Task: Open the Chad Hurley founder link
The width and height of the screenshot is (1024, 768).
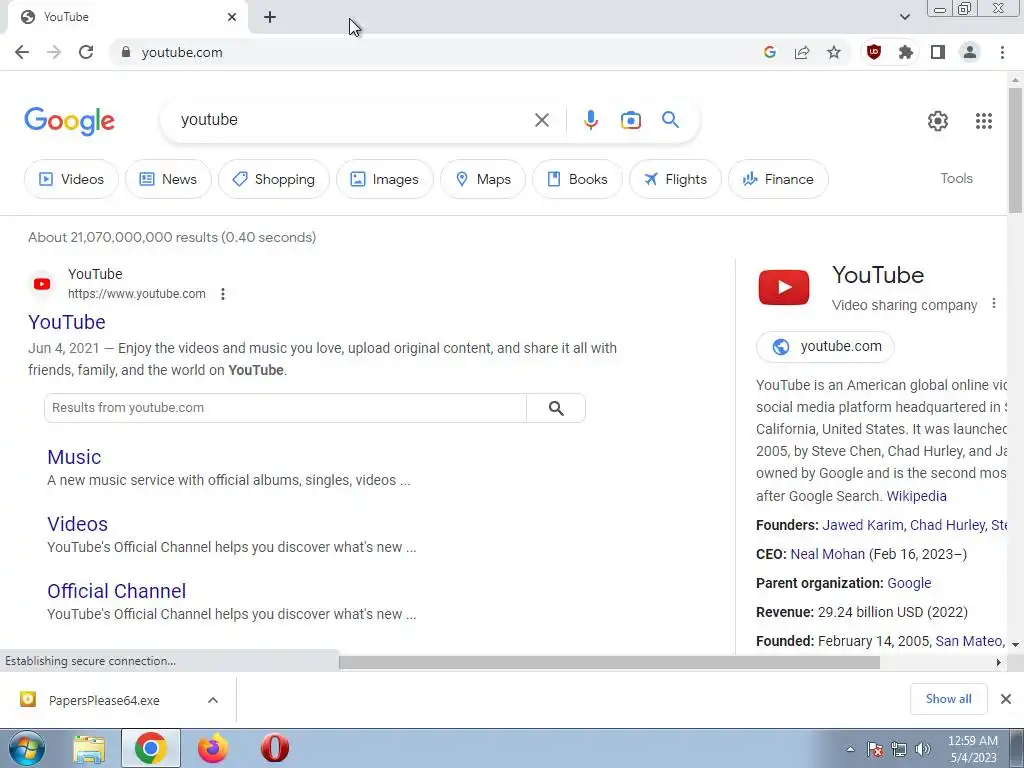Action: [x=947, y=525]
